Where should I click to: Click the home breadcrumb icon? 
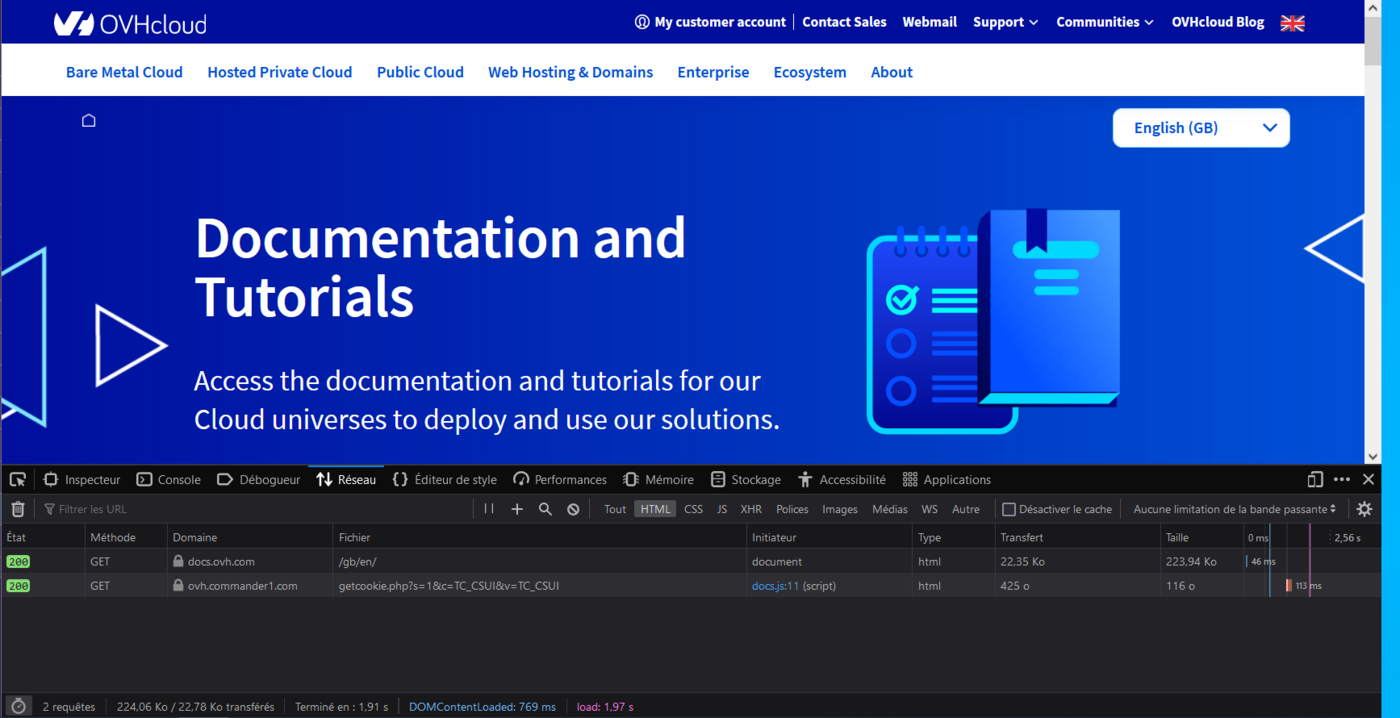click(x=89, y=121)
